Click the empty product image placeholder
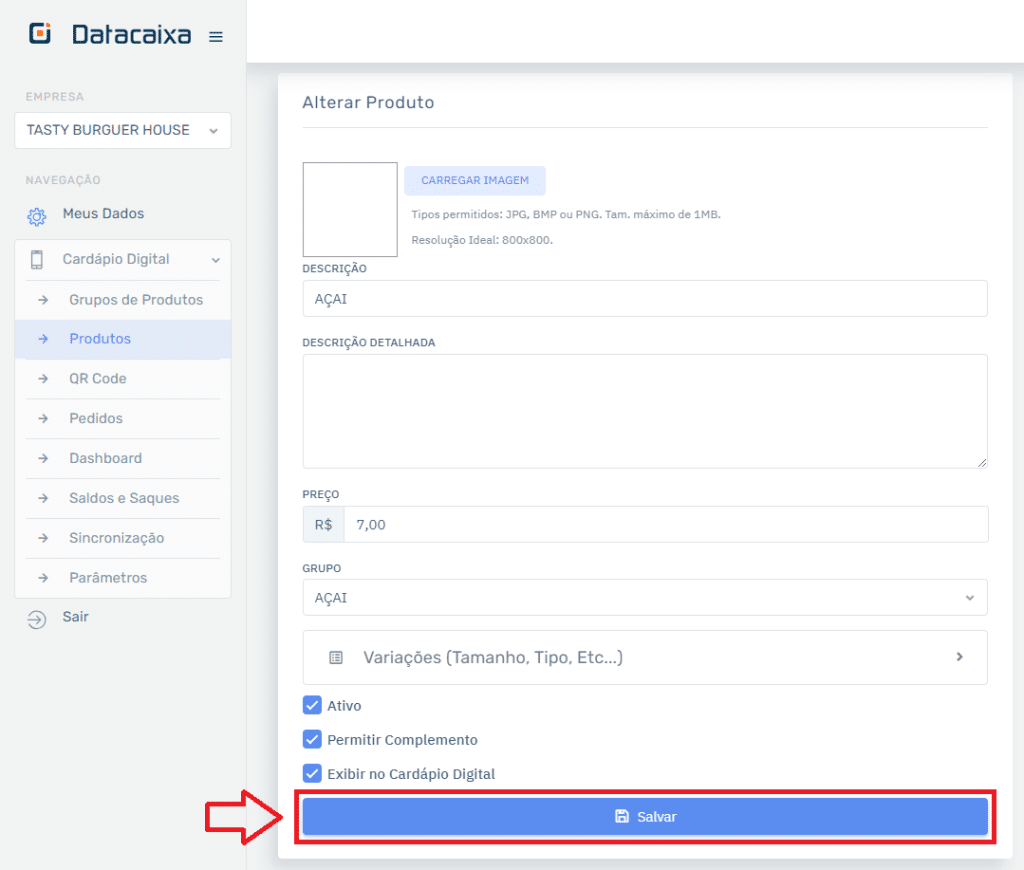The image size is (1024, 870). coord(350,210)
